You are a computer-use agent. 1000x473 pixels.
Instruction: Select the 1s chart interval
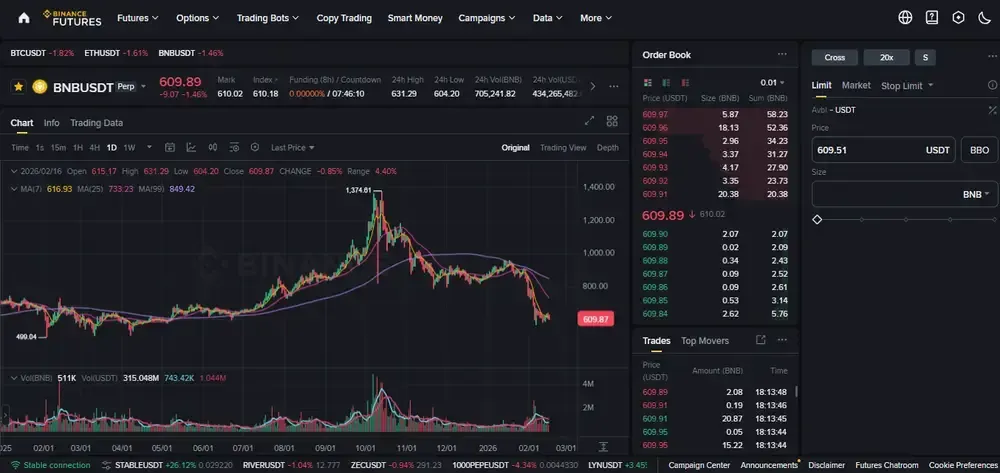pyautogui.click(x=40, y=147)
